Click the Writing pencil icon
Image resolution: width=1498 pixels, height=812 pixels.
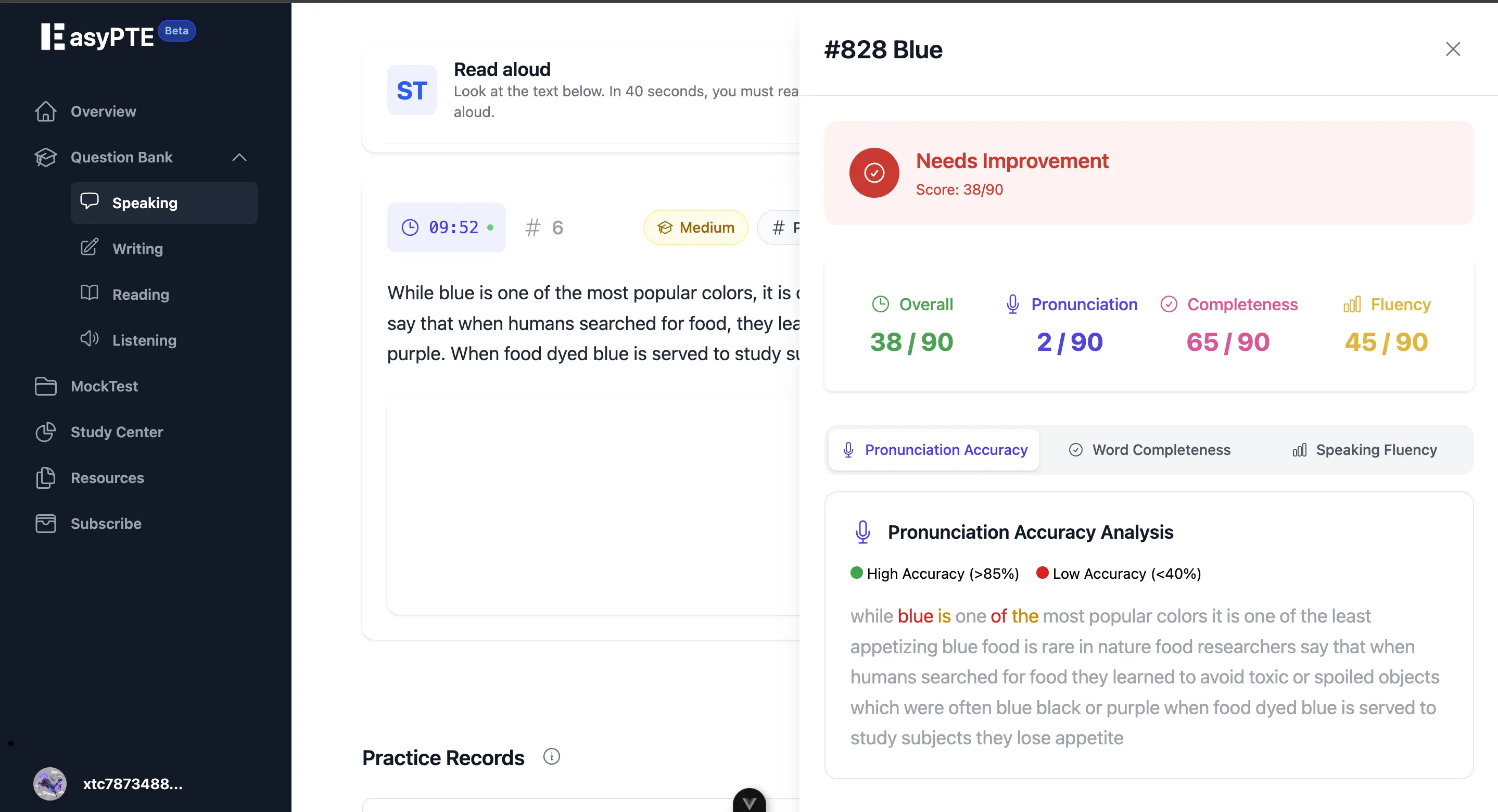pos(89,248)
